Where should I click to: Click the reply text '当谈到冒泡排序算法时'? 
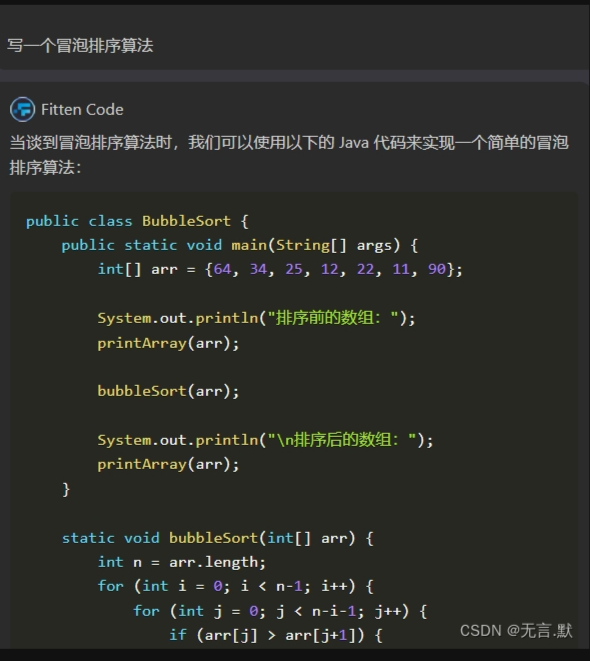[x=91, y=142]
